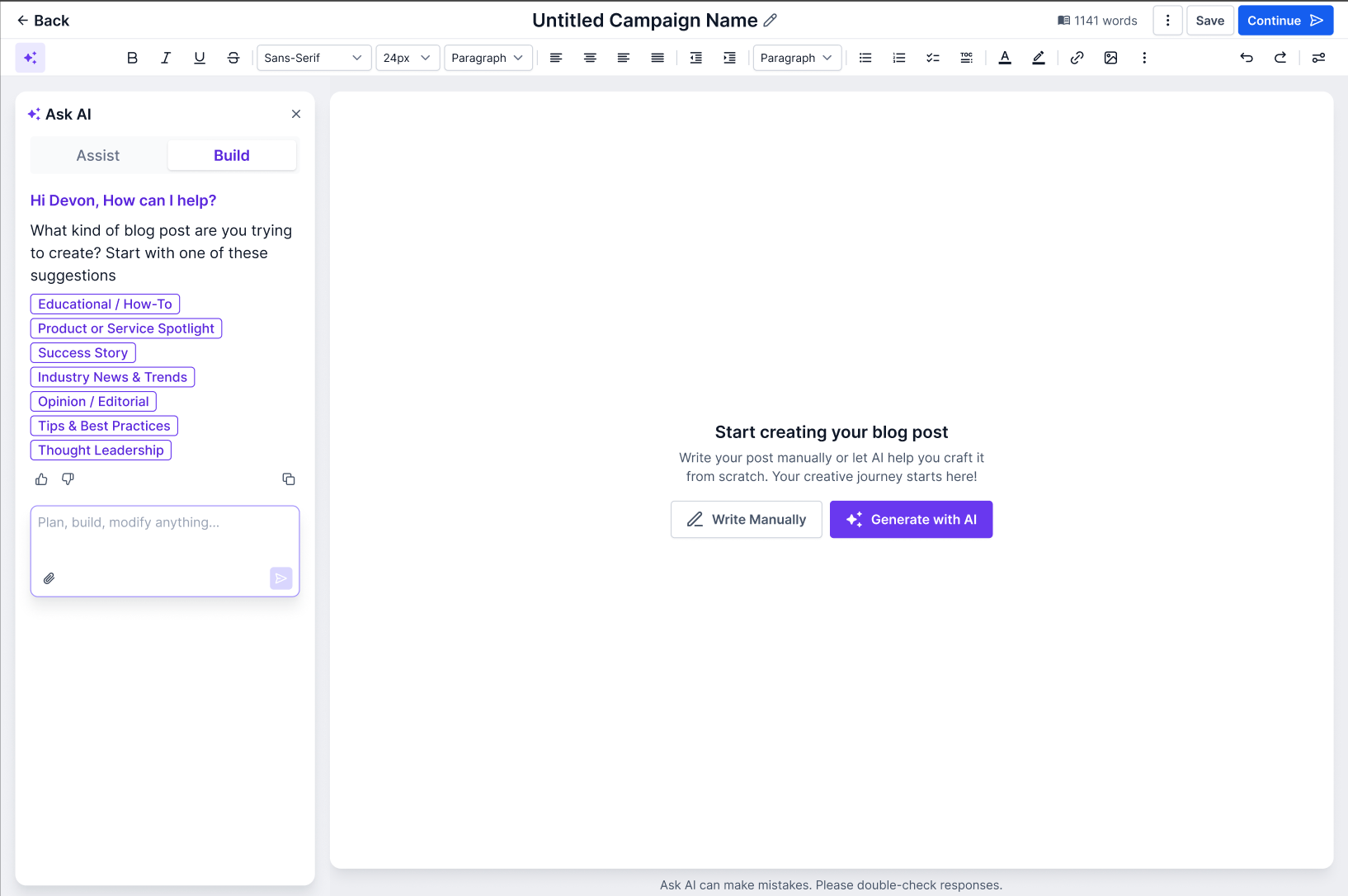Choose Thought Leadership suggestion
This screenshot has height=896, width=1348.
click(x=101, y=450)
